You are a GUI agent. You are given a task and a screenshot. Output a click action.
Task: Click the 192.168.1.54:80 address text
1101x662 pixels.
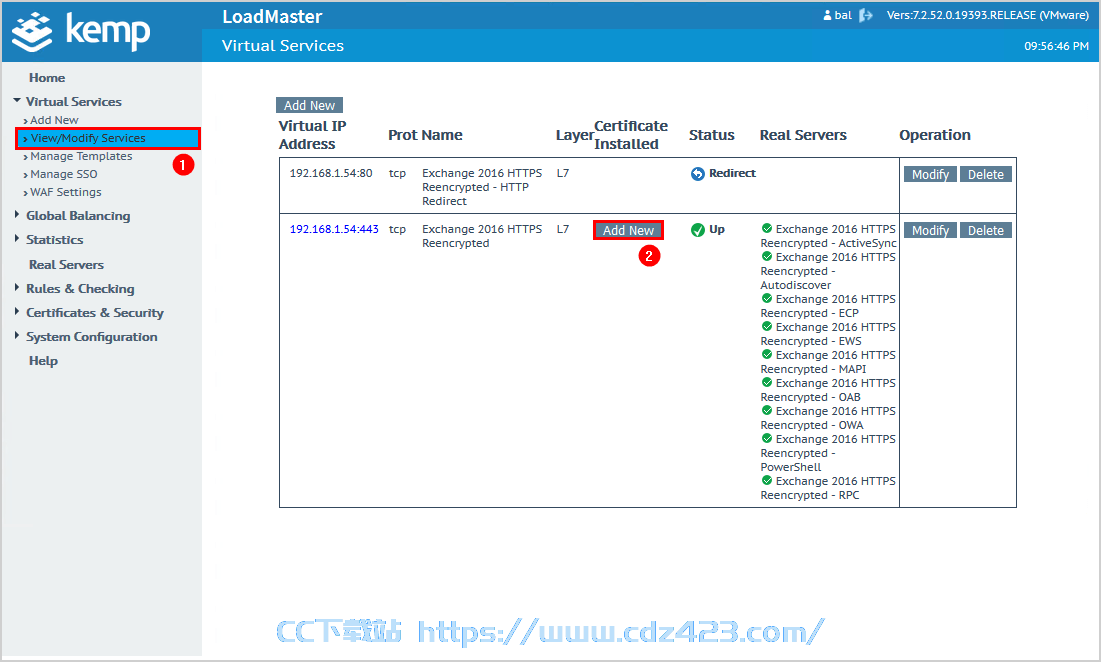coord(331,173)
